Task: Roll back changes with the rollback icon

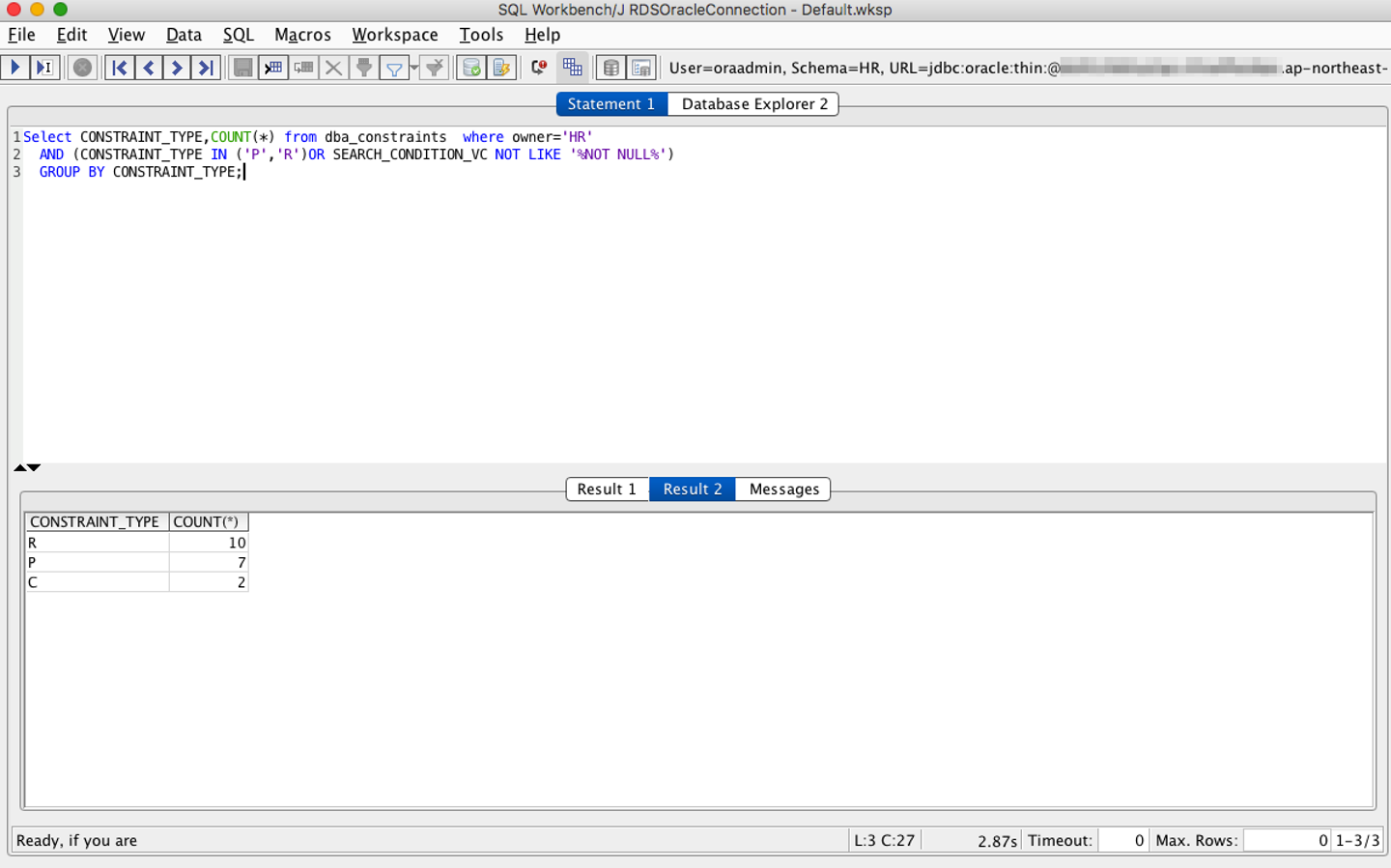Action: click(501, 68)
